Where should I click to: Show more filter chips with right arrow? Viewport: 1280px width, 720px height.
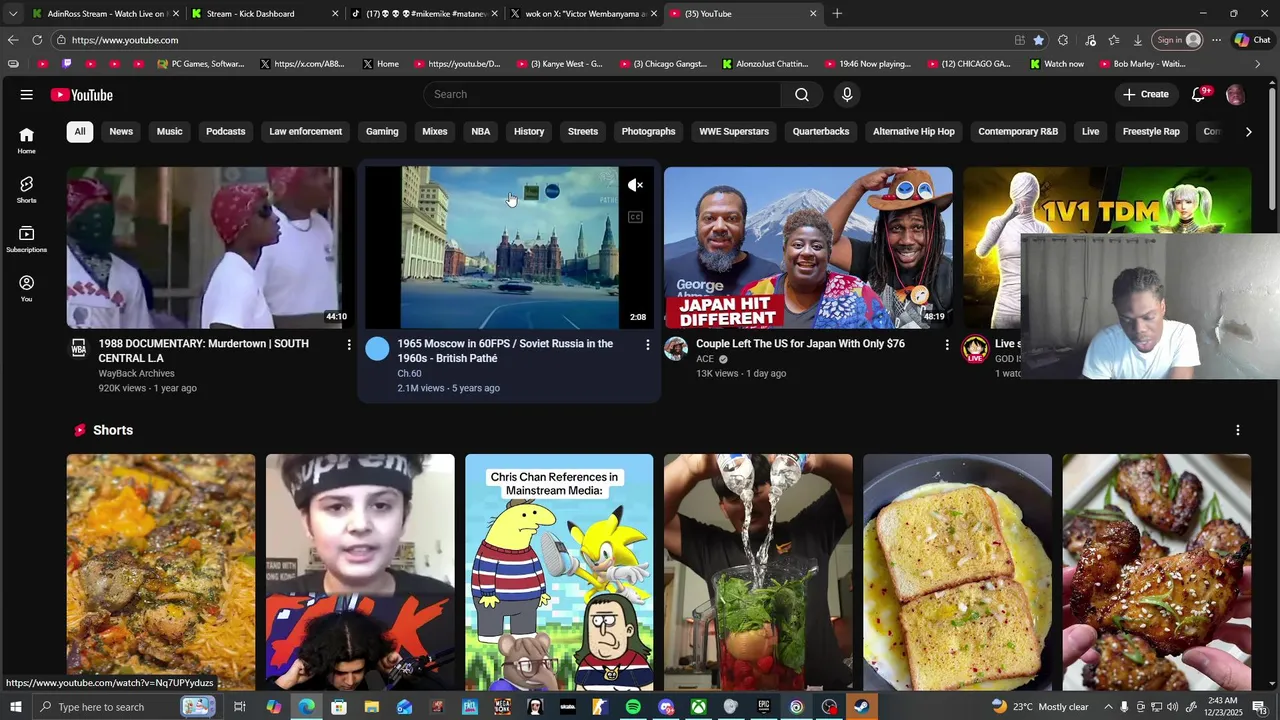pyautogui.click(x=1248, y=131)
